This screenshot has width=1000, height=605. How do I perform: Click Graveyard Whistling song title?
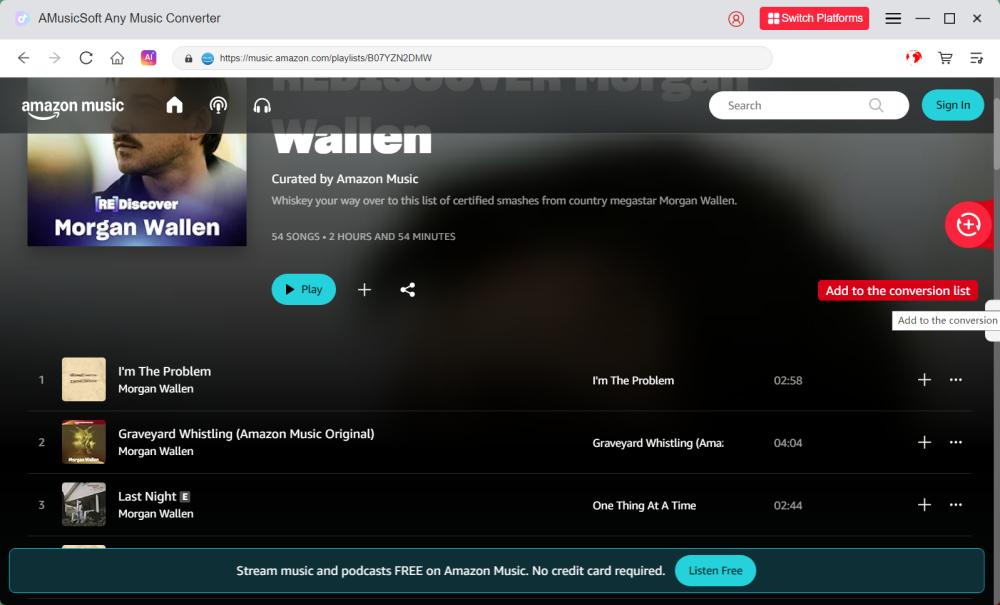click(x=246, y=434)
